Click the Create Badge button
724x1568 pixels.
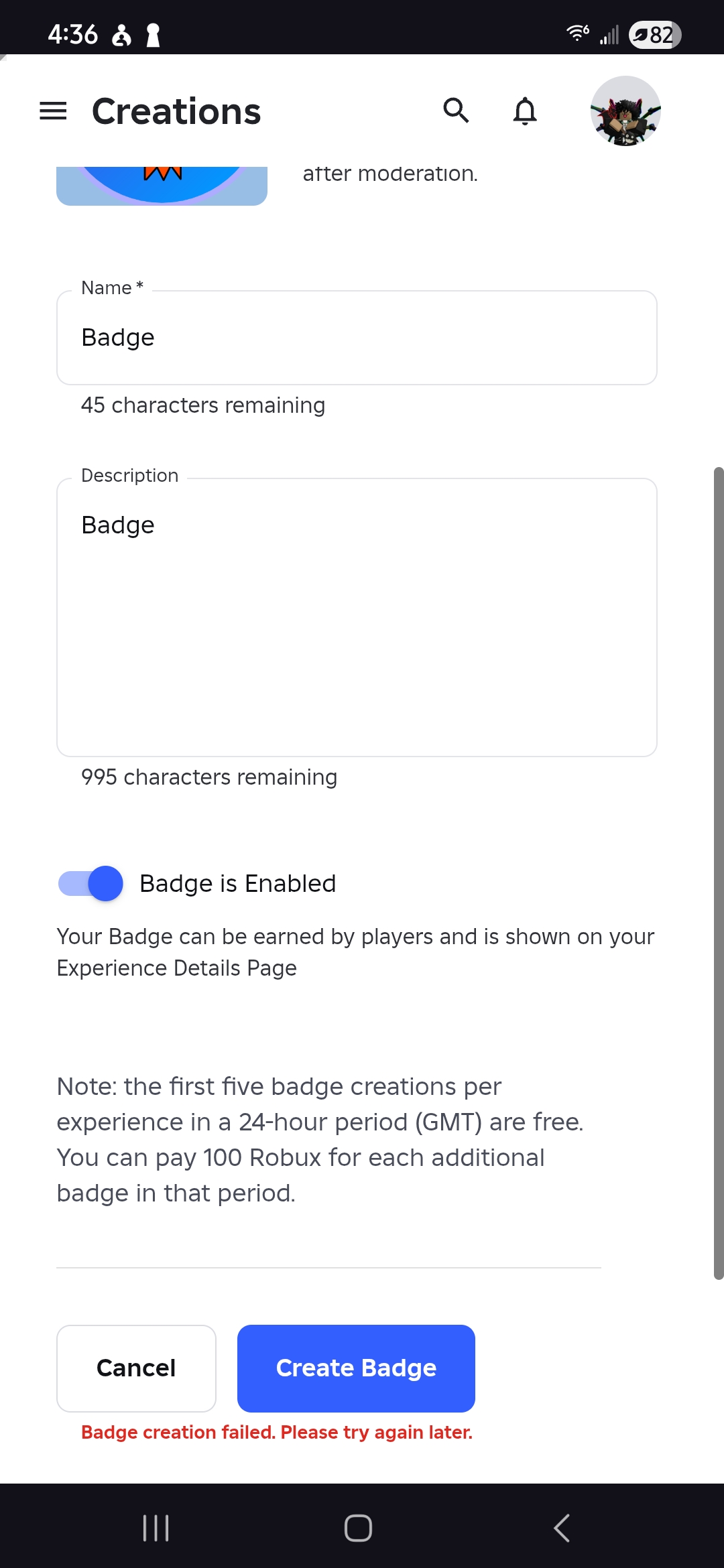[x=356, y=1368]
